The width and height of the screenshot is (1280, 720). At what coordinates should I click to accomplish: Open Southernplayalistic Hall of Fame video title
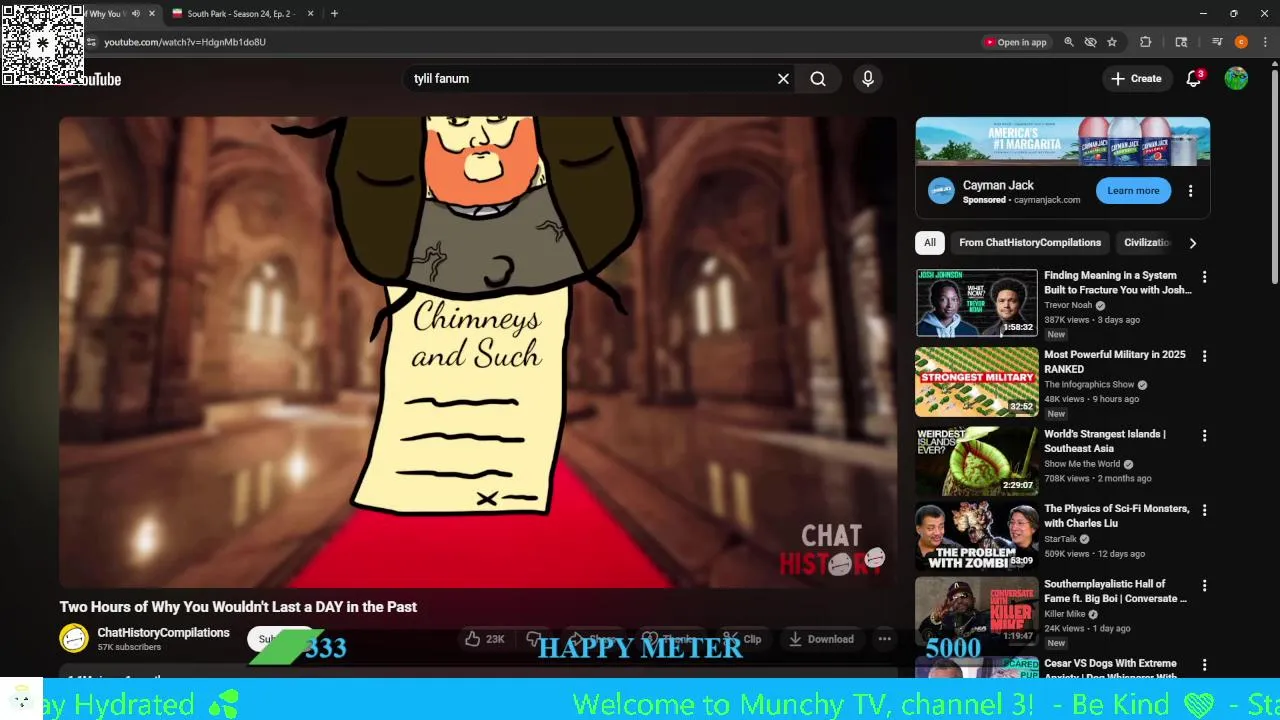point(1116,591)
